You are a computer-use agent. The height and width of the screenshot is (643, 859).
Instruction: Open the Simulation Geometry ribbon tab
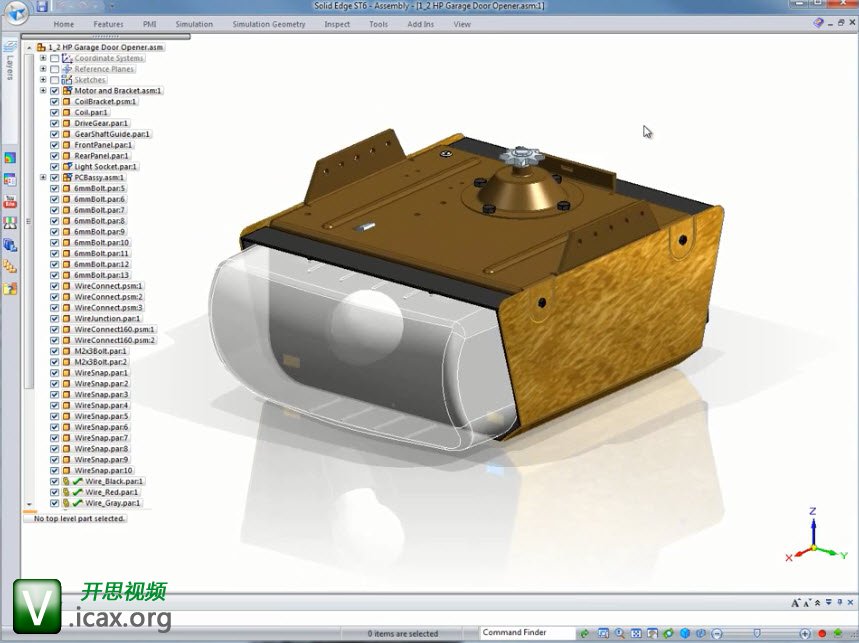coord(268,24)
